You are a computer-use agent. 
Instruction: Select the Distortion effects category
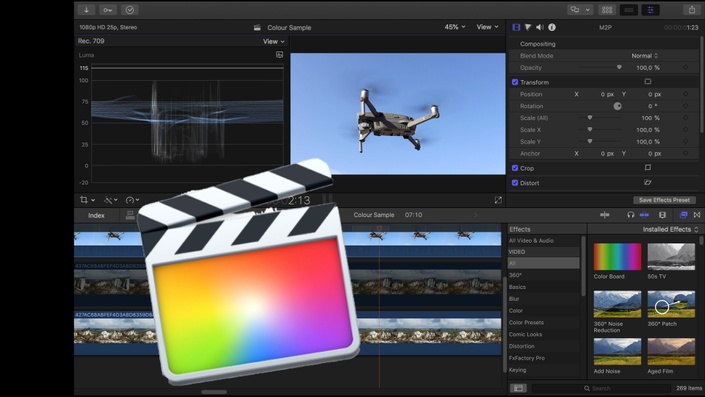coord(544,346)
